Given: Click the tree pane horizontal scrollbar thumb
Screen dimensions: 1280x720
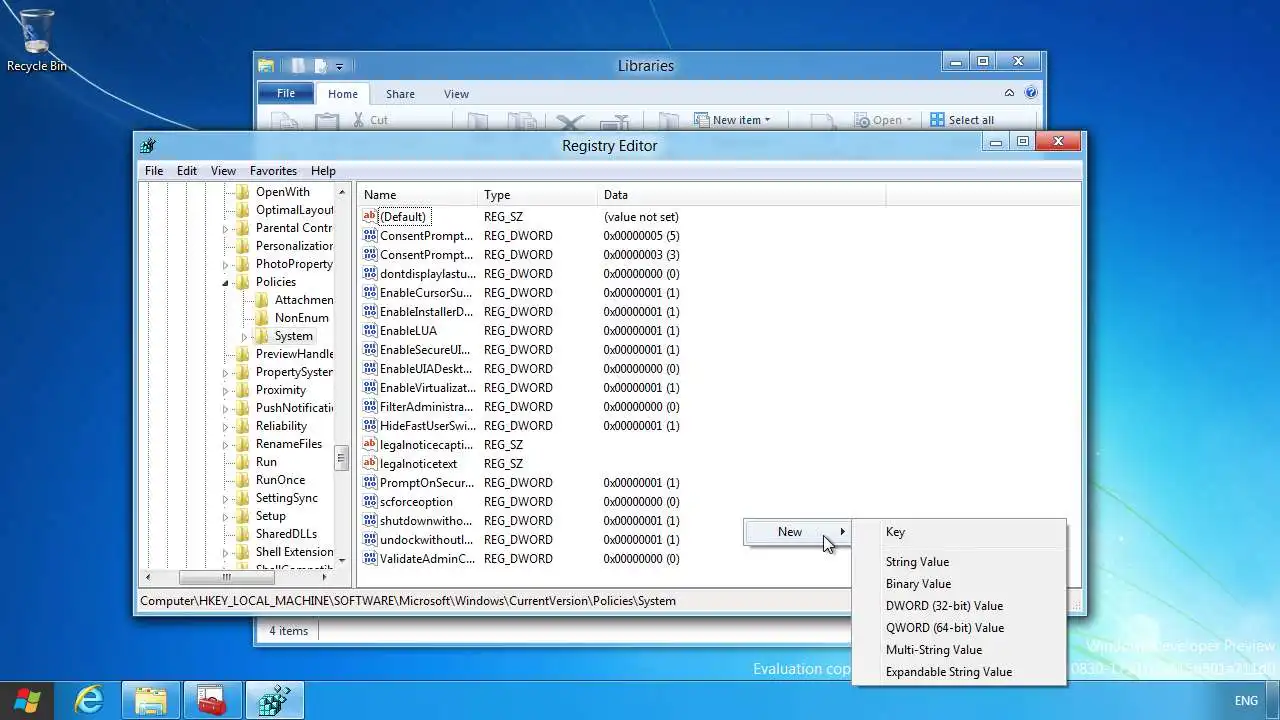Looking at the screenshot, I should (226, 577).
